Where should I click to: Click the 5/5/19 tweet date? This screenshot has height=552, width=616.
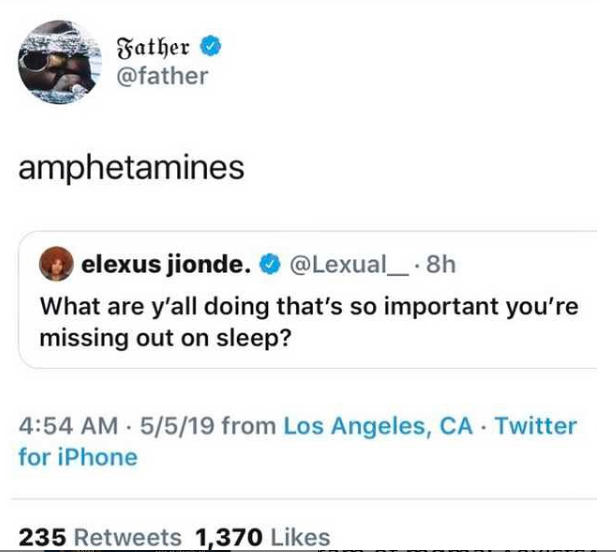[x=178, y=426]
